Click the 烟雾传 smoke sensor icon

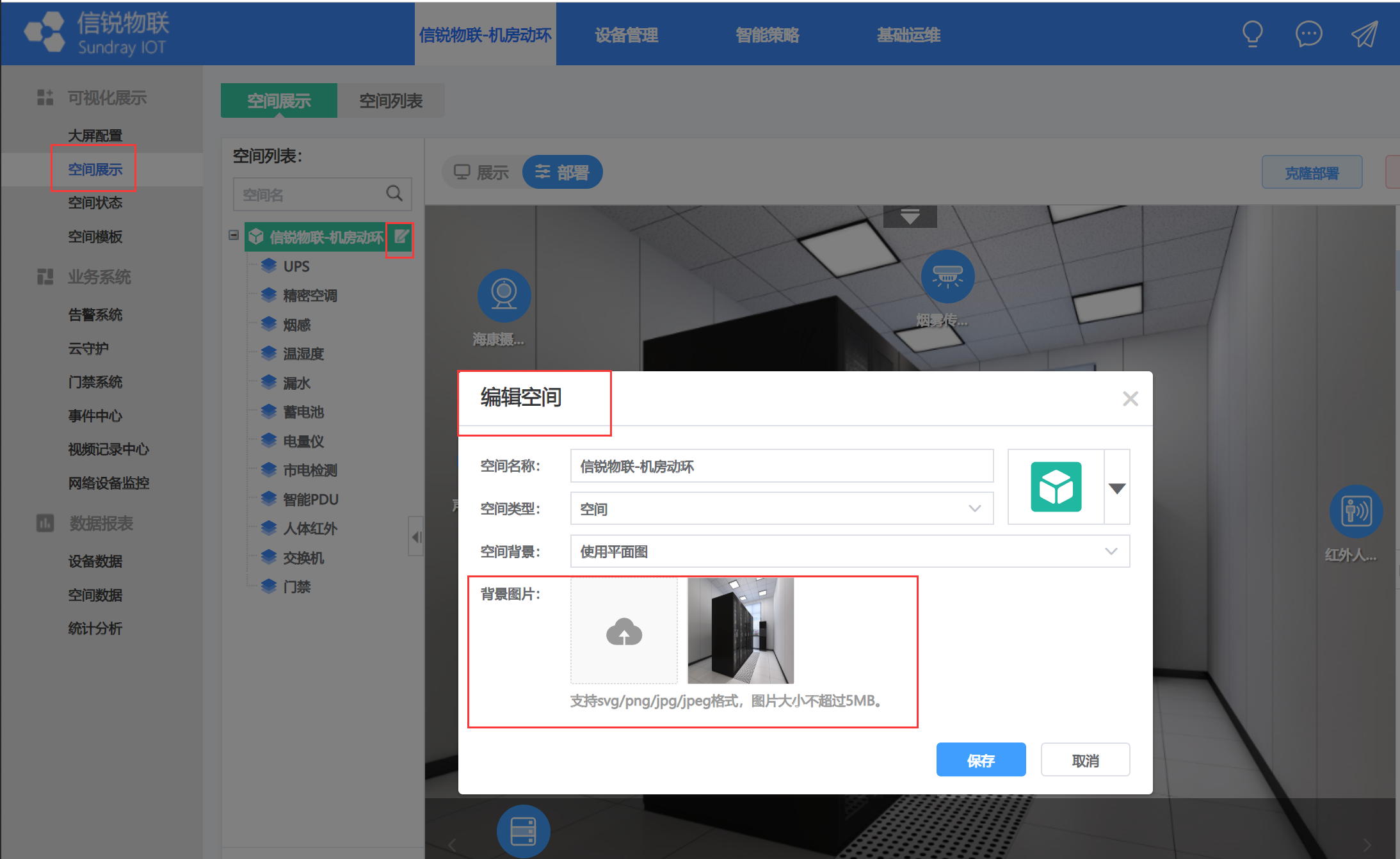tap(947, 277)
